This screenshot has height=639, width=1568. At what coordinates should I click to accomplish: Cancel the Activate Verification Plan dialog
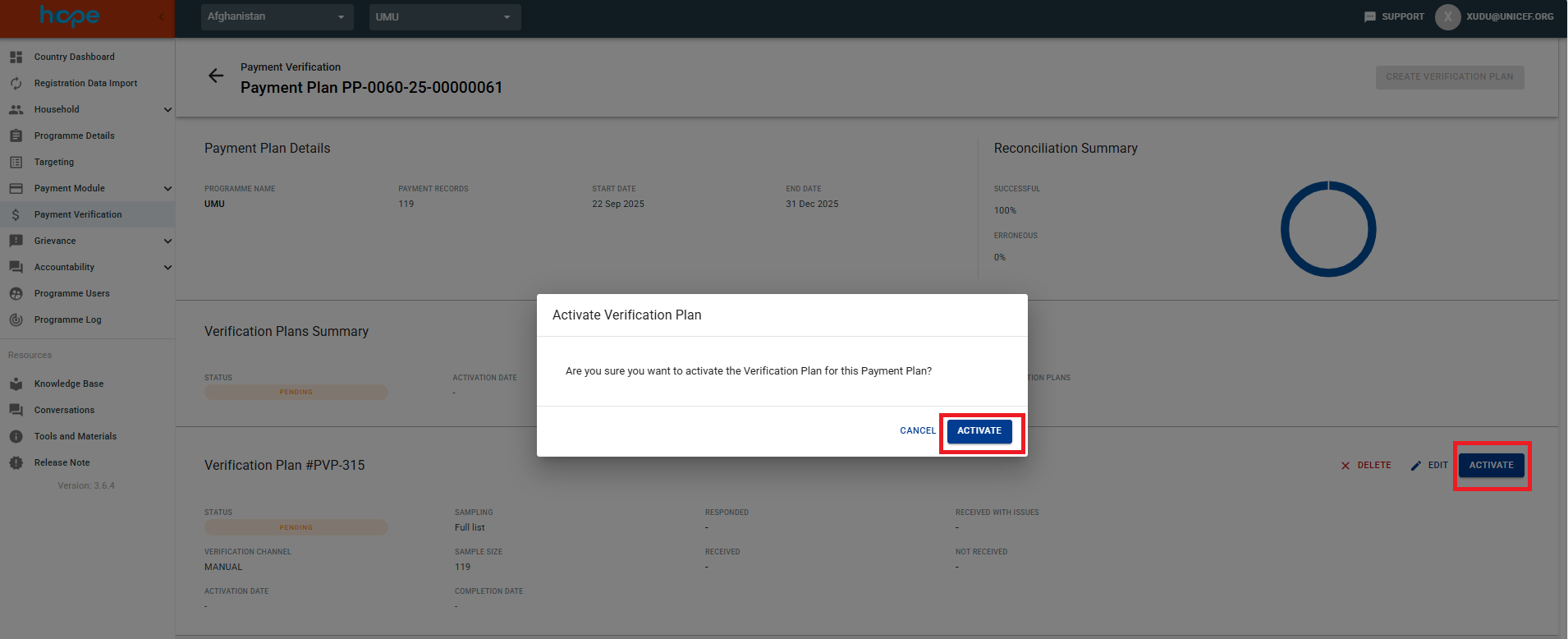pyautogui.click(x=917, y=430)
